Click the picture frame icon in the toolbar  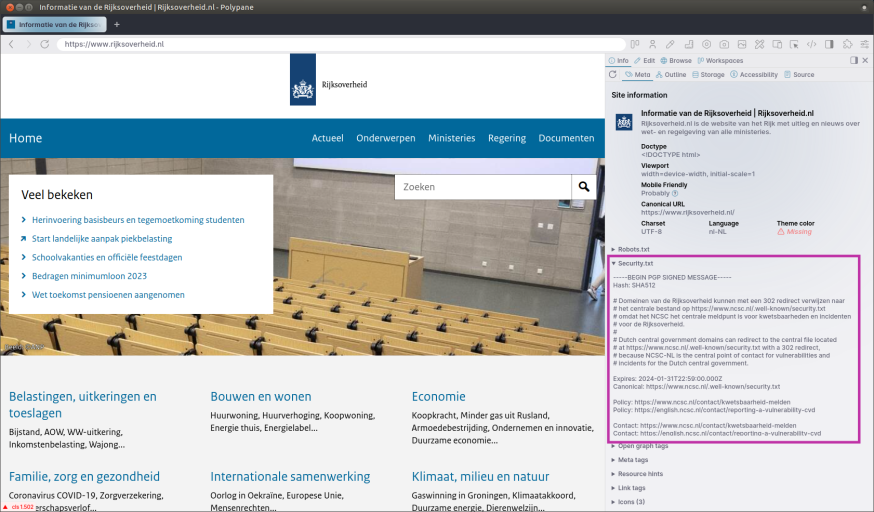click(x=742, y=44)
